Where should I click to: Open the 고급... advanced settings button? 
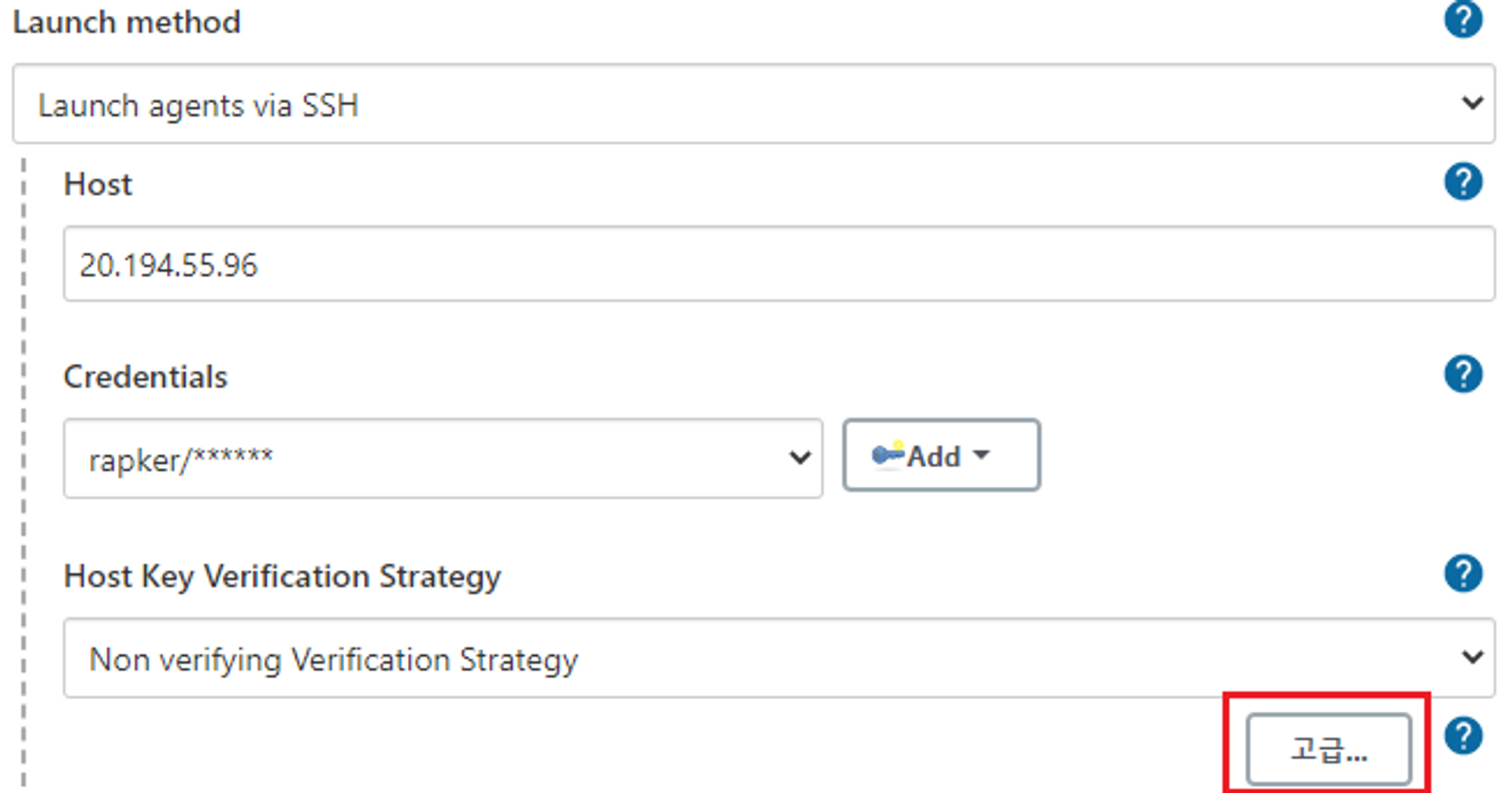1329,750
